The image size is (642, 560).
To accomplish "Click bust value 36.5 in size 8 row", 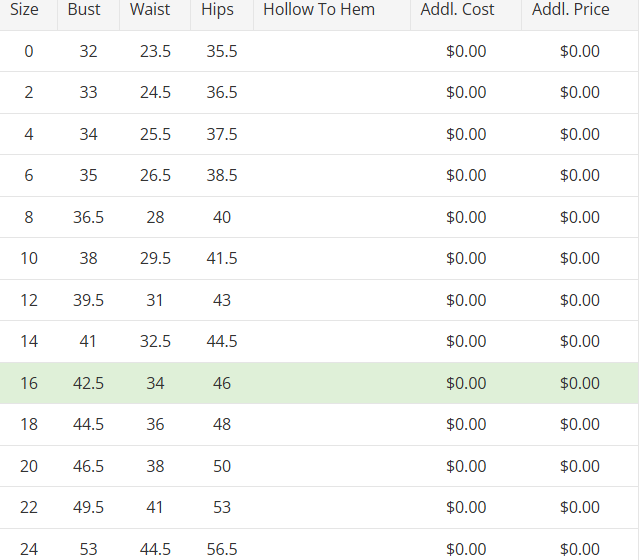I will (x=88, y=217).
